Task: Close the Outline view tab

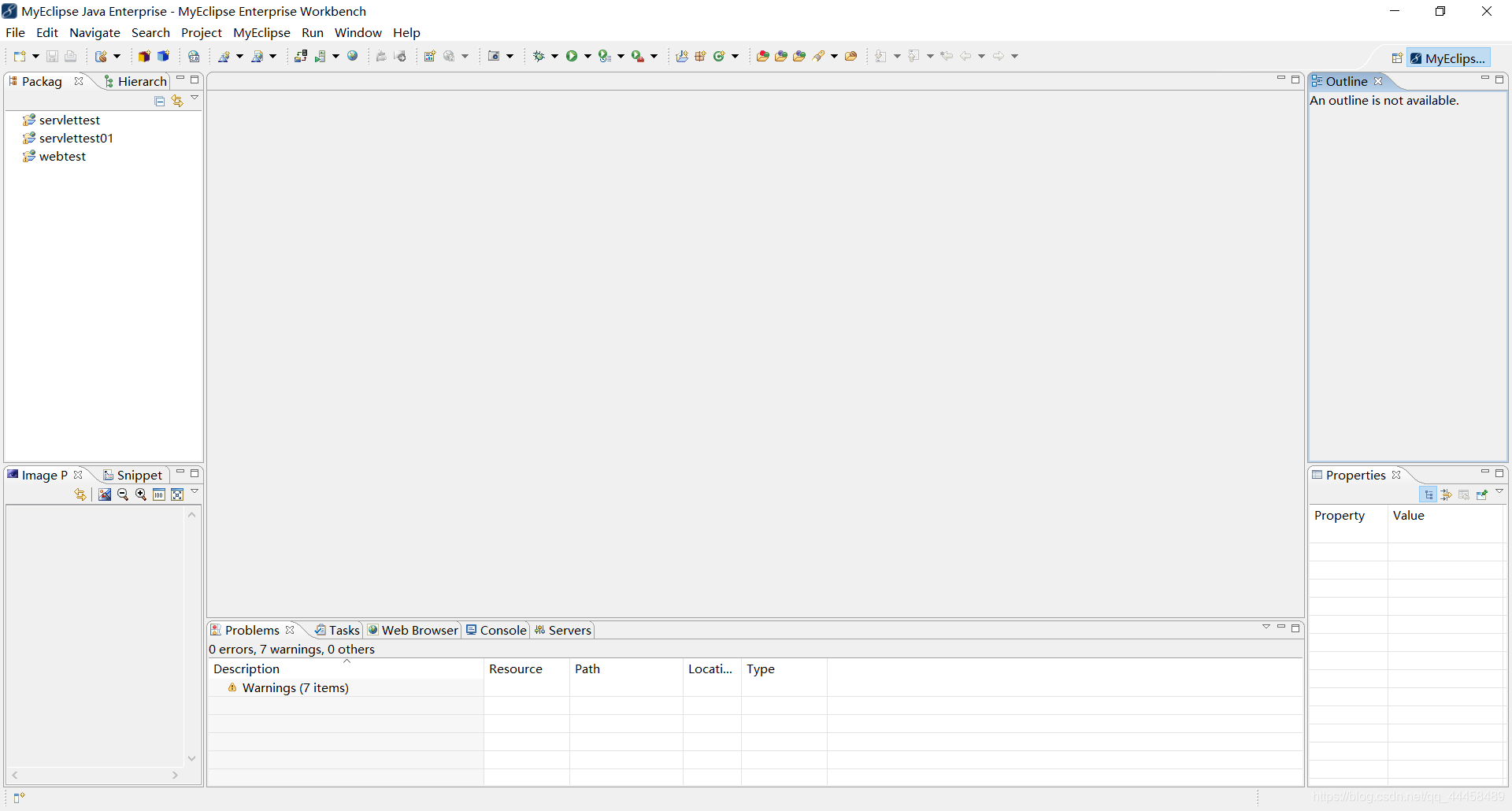Action: (1378, 81)
